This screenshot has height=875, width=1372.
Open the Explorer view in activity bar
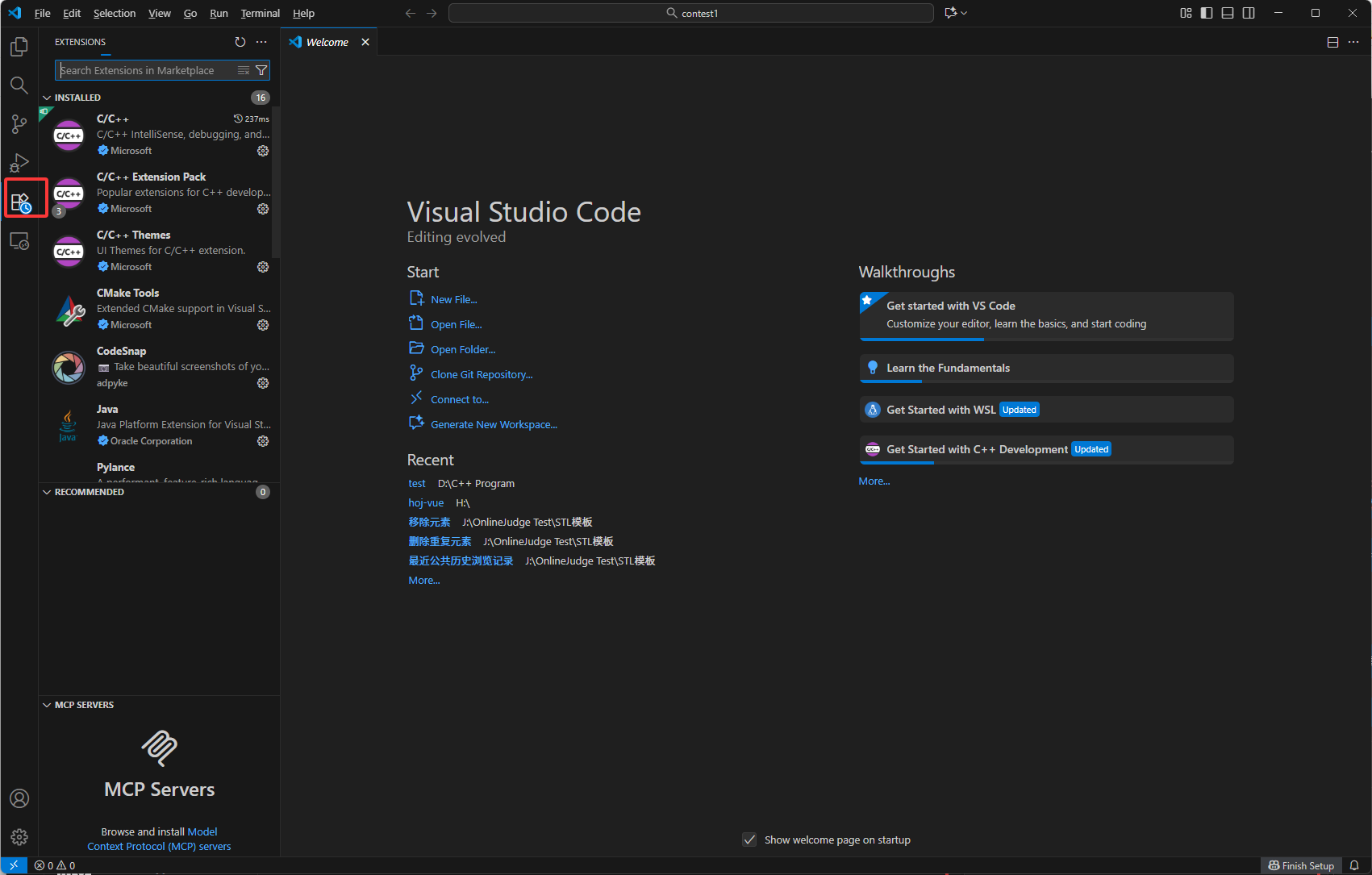tap(19, 48)
